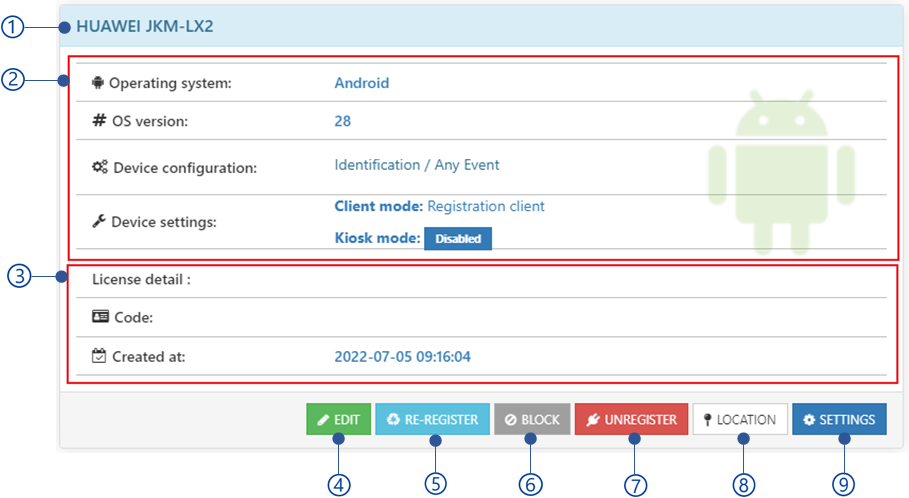Click the ID card icon beside Code
The width and height of the screenshot is (909, 498).
(100, 317)
